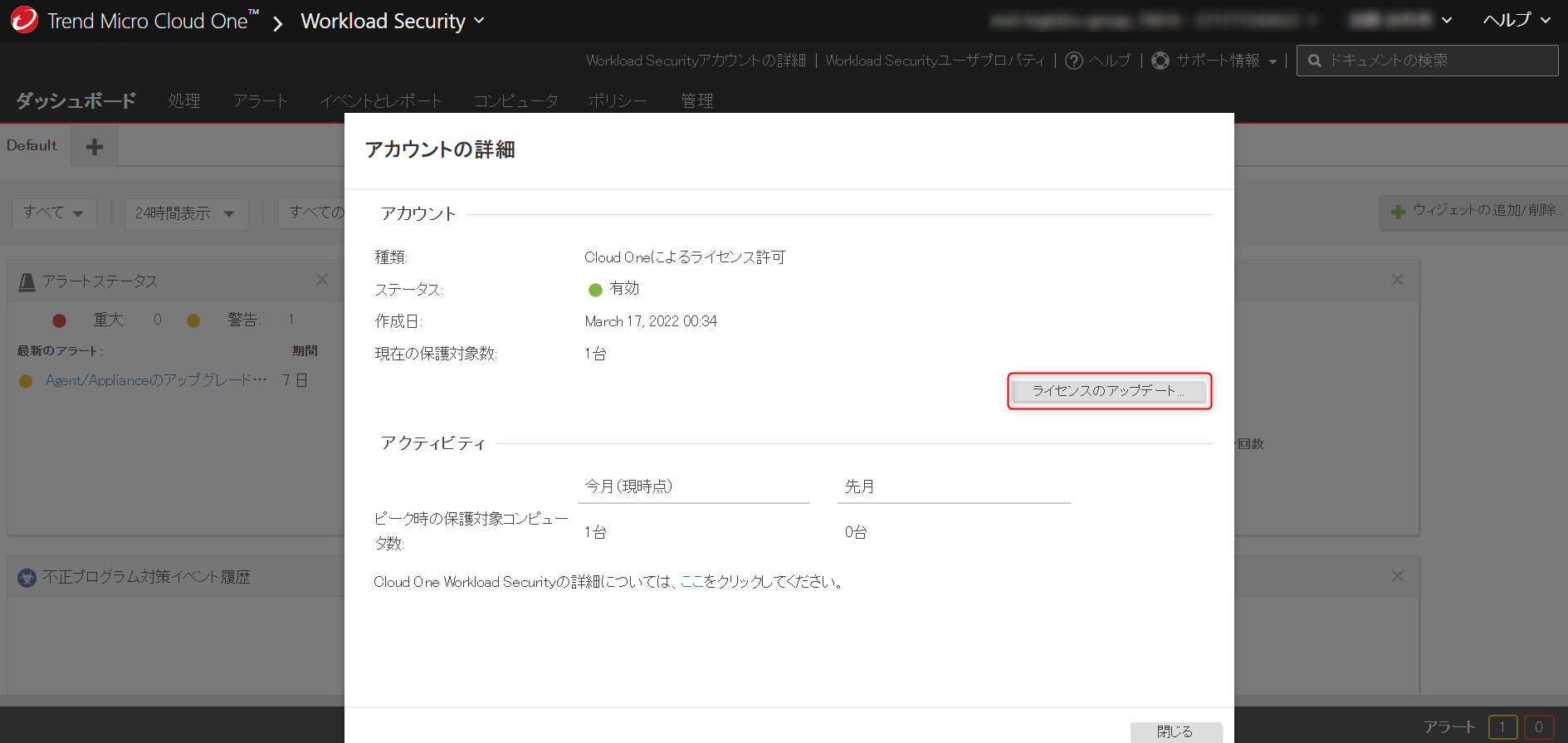Open Workload Securityユーザプロパティ link
Image resolution: width=1568 pixels, height=743 pixels.
(935, 61)
